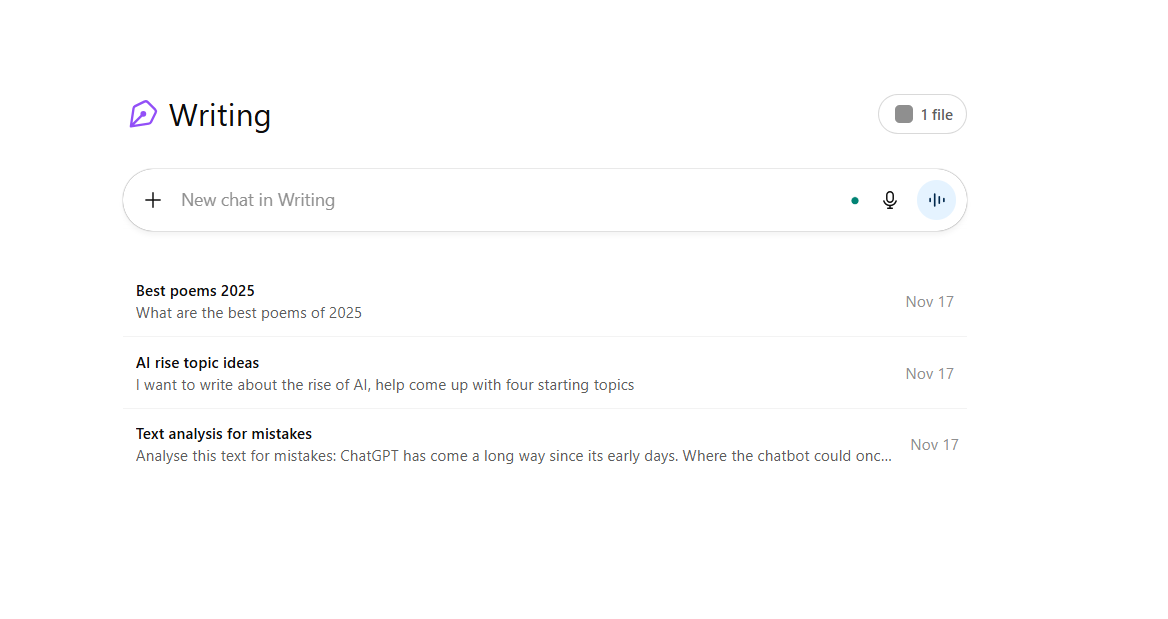Click the Nov 17 date for Text analysis
This screenshot has height=619, width=1168.
pos(934,445)
